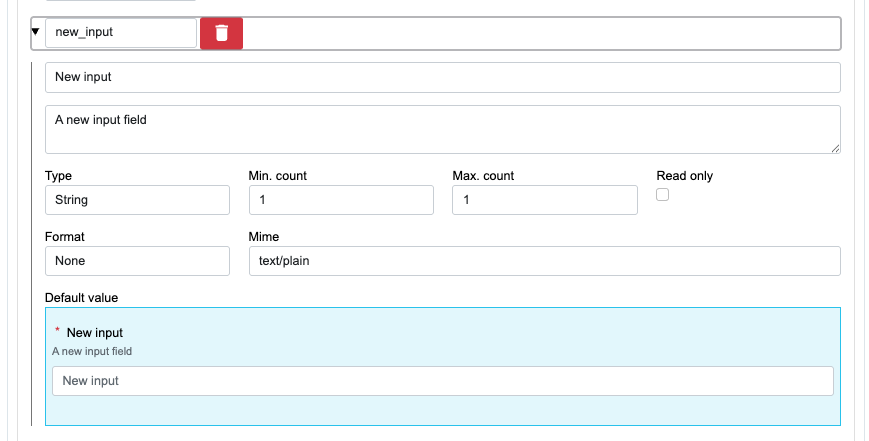The height and width of the screenshot is (441, 869).
Task: Enable the Read only checkbox
Action: [x=662, y=194]
